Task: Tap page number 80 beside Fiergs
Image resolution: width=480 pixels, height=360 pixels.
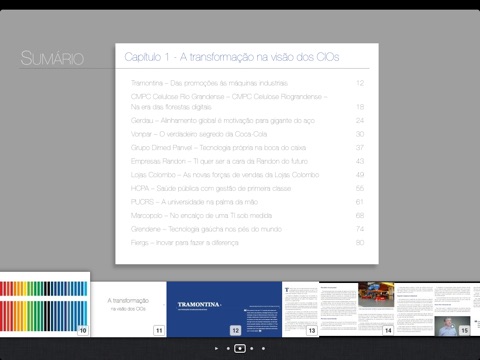Action: tap(360, 243)
